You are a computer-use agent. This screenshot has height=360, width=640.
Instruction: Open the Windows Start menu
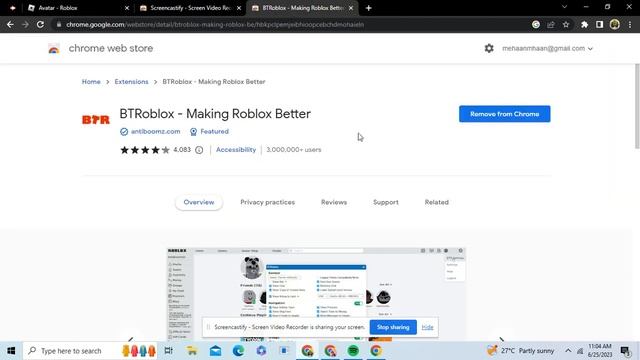click(x=11, y=351)
